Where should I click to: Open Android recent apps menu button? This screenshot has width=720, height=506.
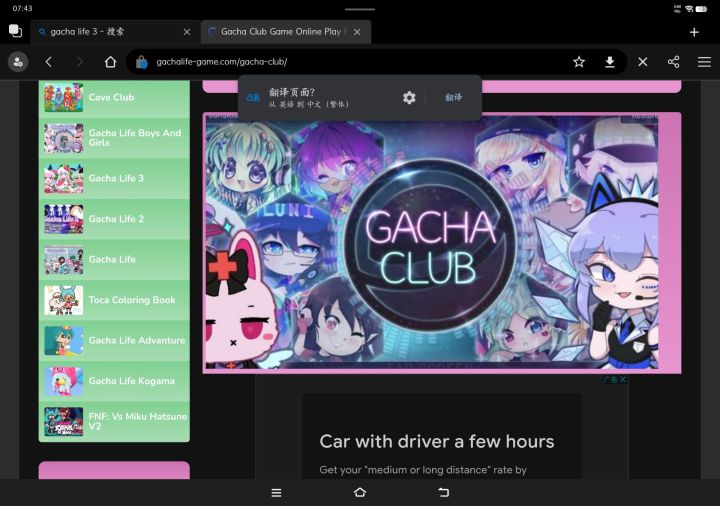[276, 493]
